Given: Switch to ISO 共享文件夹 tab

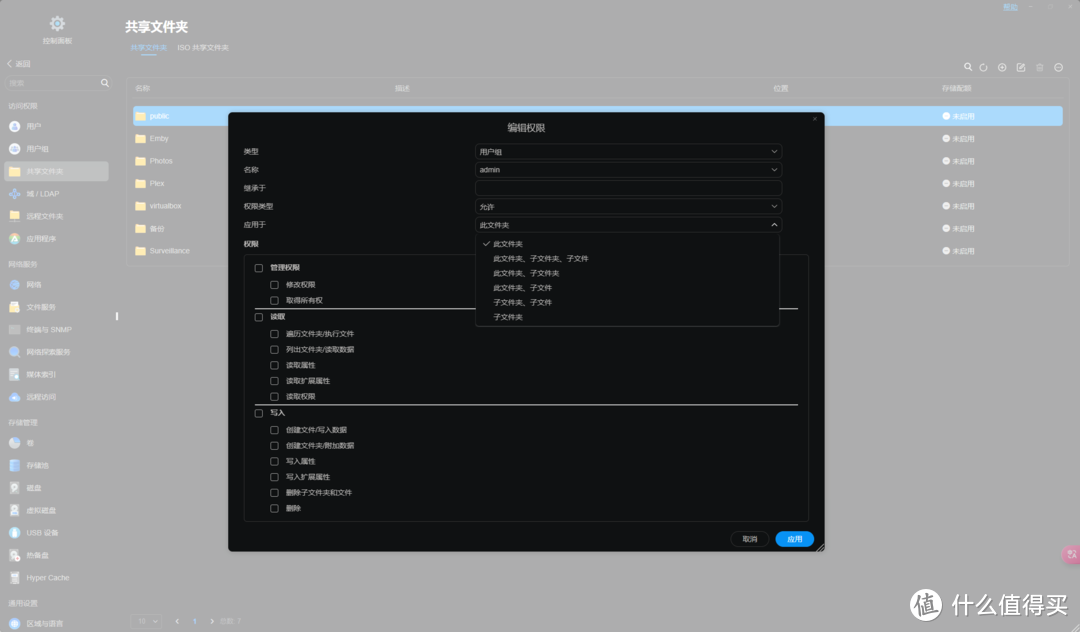Looking at the screenshot, I should 202,48.
